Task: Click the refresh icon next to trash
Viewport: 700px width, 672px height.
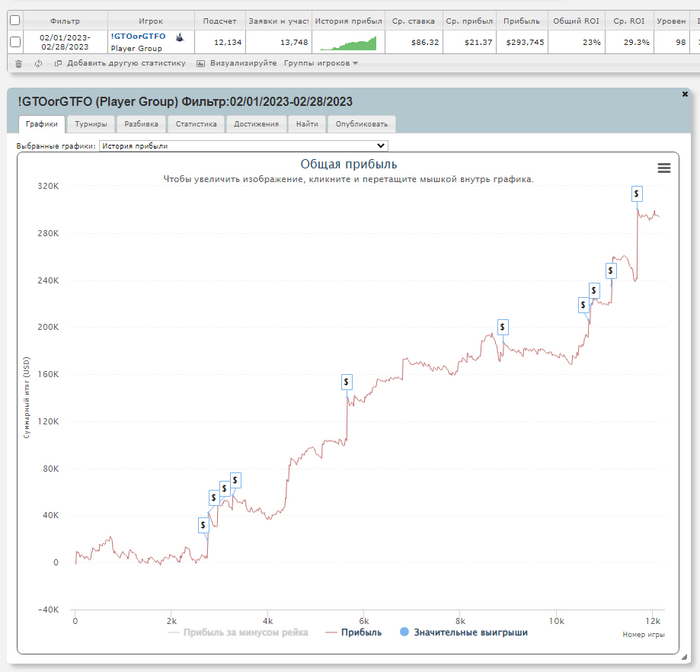Action: tap(38, 64)
